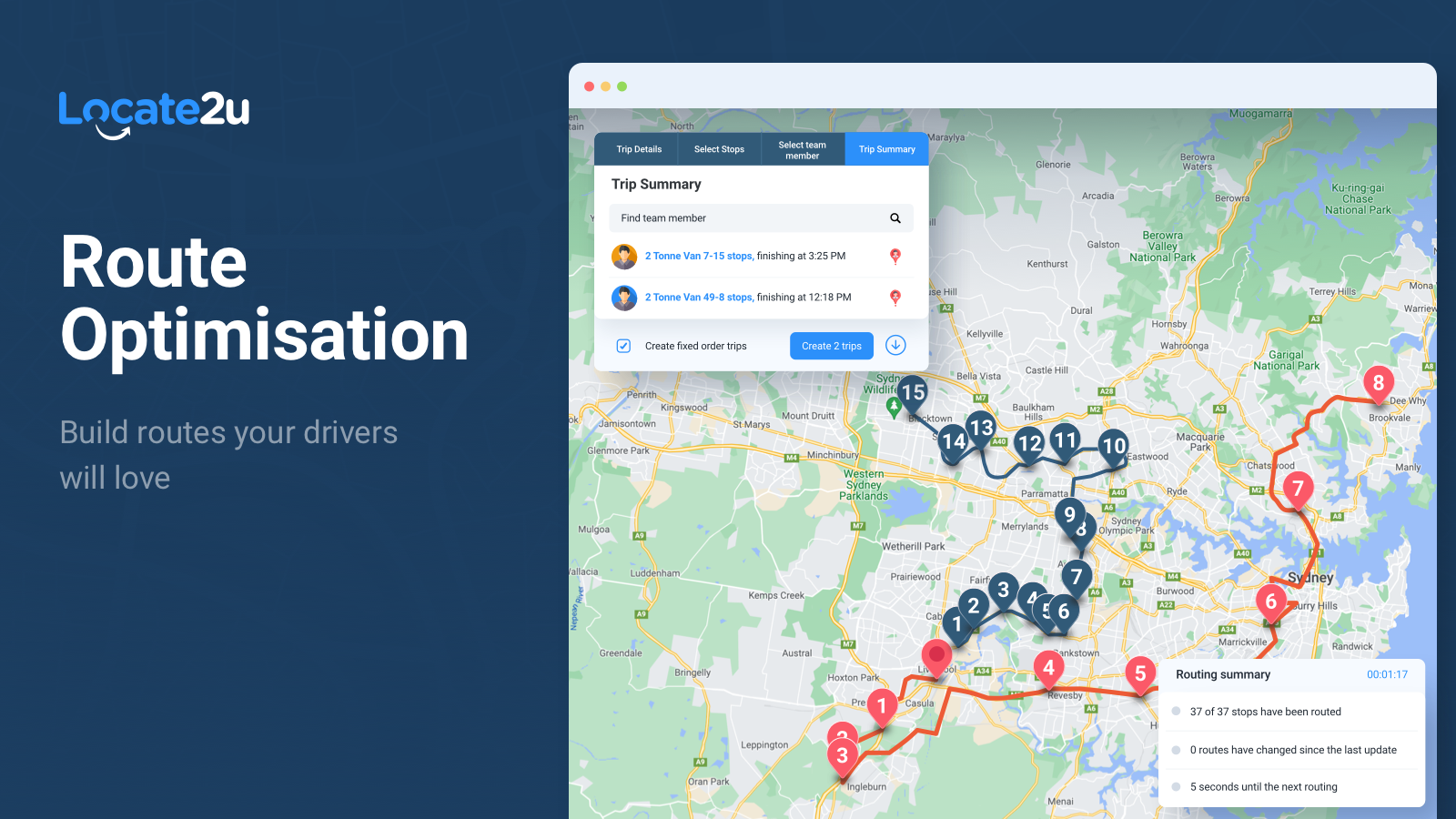Click the depot marker near Liverpool
The height and width of the screenshot is (819, 1456).
click(936, 655)
